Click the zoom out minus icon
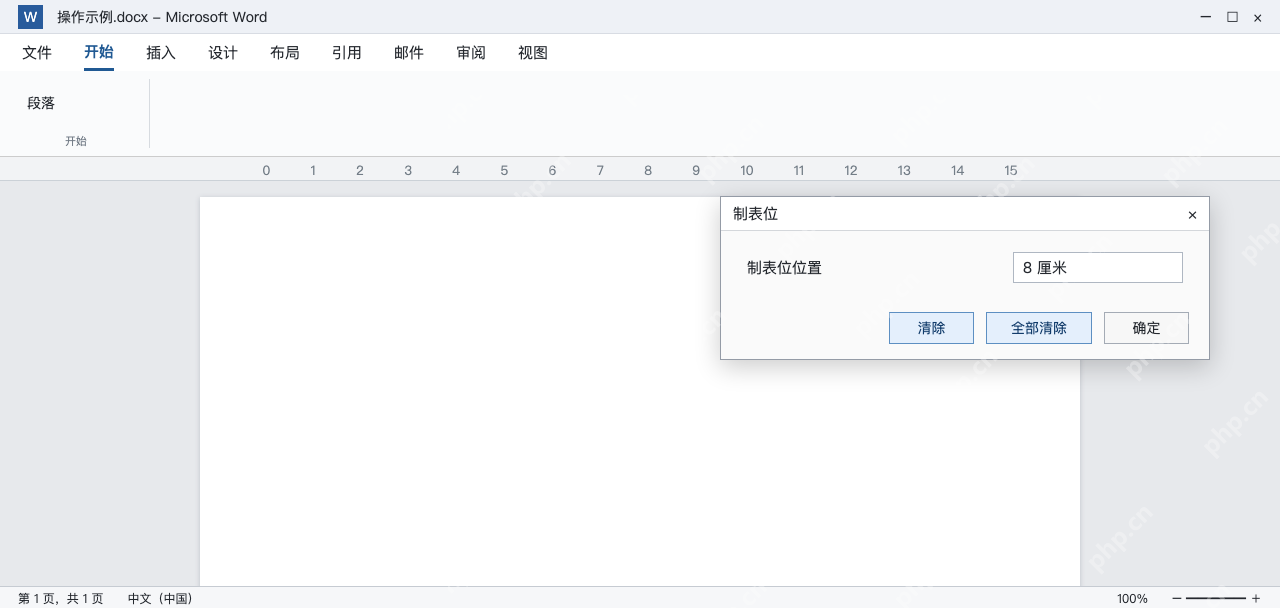Viewport: 1280px width, 608px height. point(1177,598)
